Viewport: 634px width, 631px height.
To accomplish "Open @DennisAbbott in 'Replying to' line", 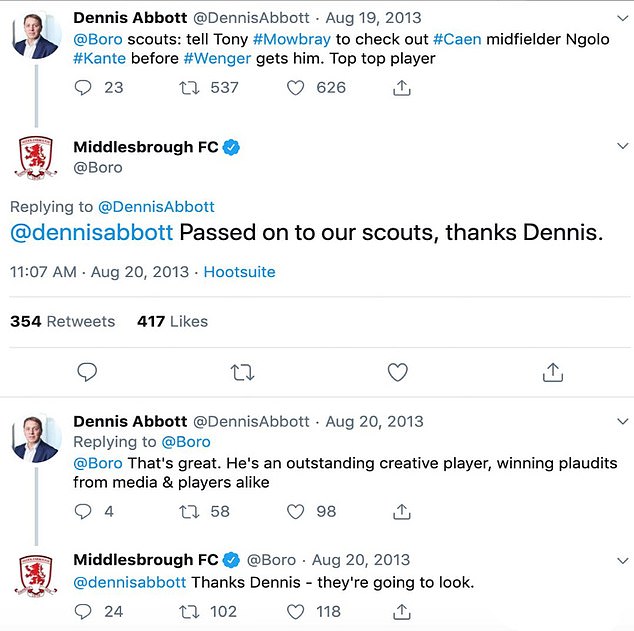I will pyautogui.click(x=156, y=207).
